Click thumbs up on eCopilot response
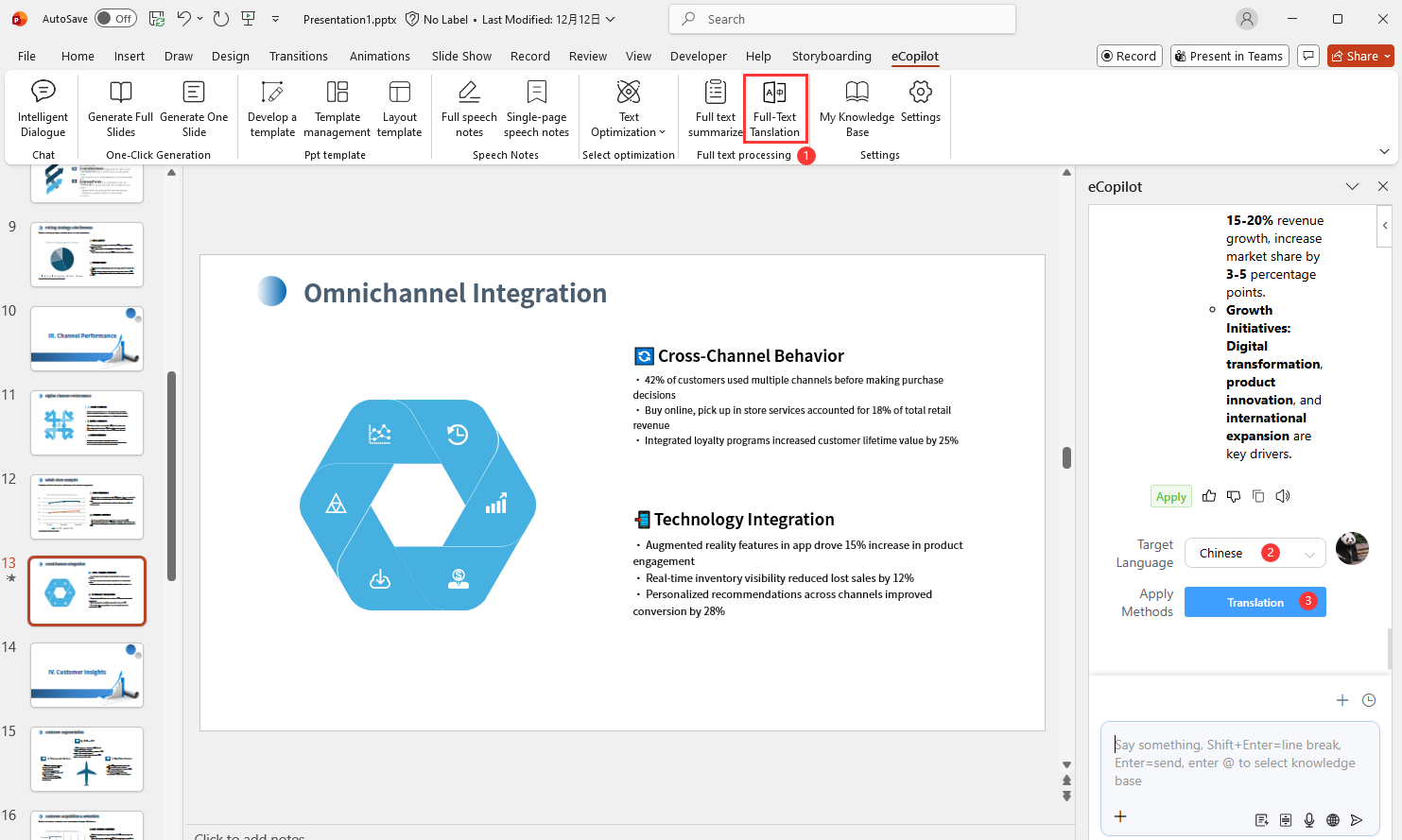1402x840 pixels. (x=1209, y=496)
